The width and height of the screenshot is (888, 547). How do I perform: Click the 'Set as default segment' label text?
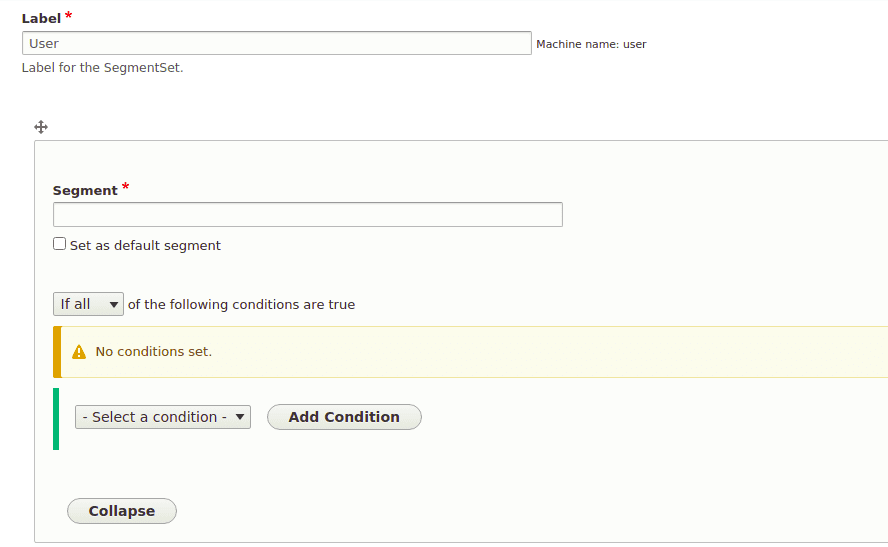pos(145,245)
